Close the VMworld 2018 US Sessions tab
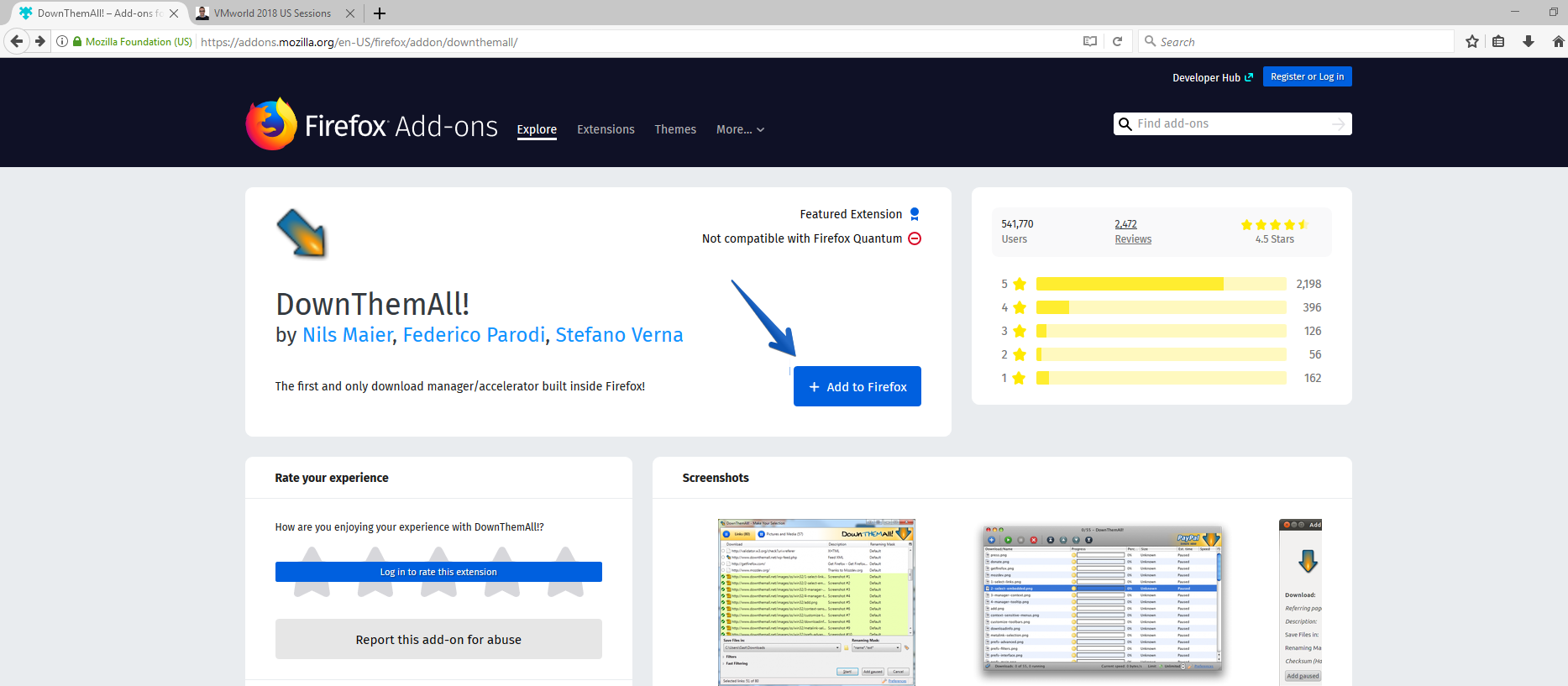Screen dimensions: 1568x686 click(x=350, y=13)
